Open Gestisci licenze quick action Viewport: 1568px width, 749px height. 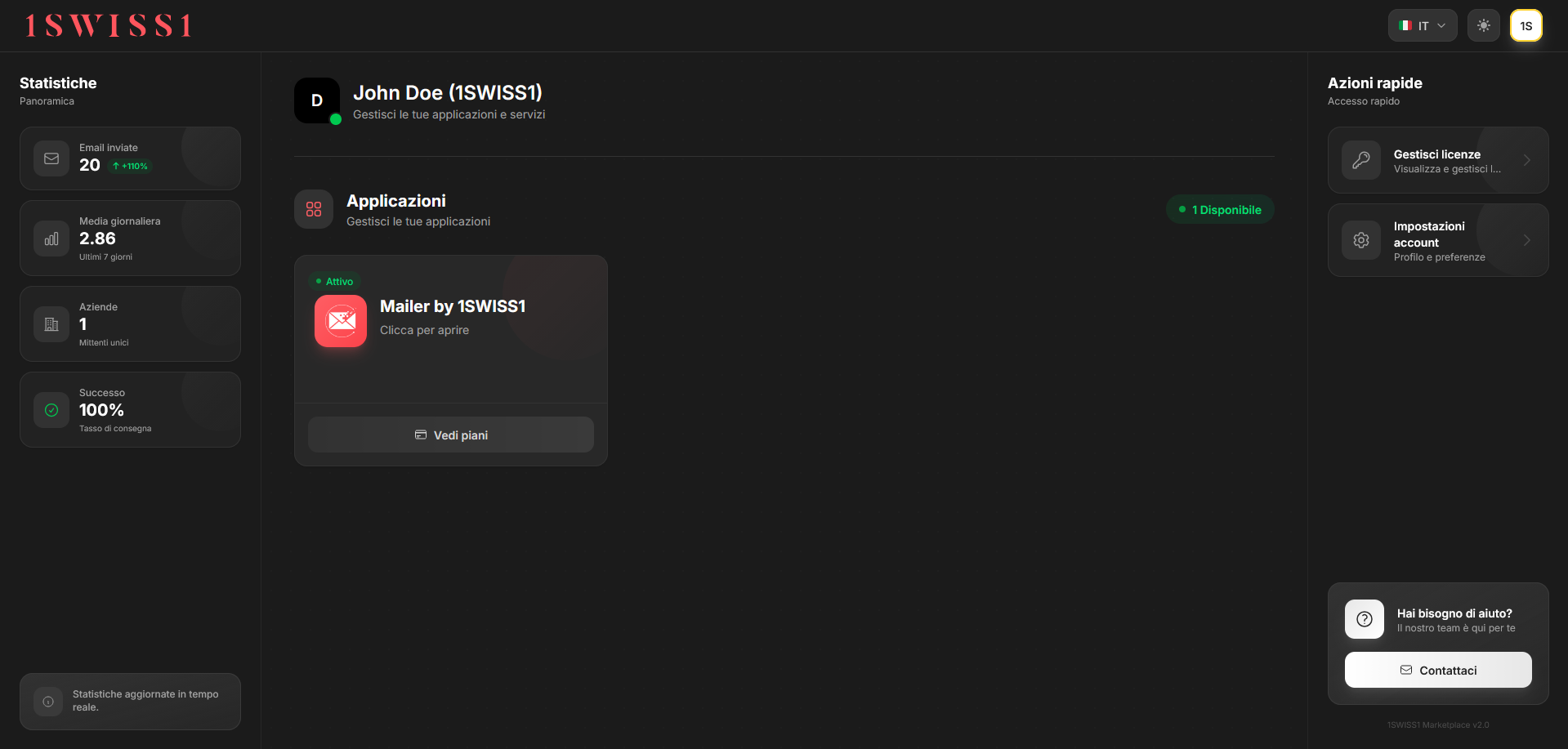pos(1438,160)
